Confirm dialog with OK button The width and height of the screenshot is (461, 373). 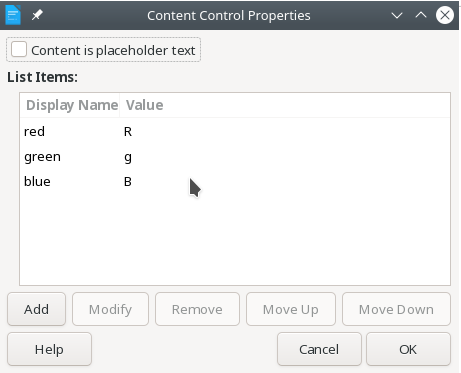(x=408, y=349)
